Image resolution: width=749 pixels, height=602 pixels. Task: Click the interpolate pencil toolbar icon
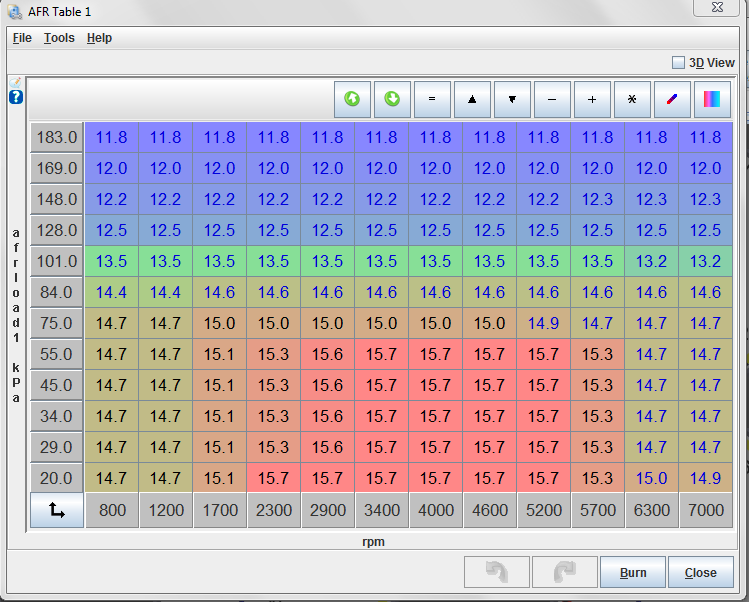click(x=672, y=99)
